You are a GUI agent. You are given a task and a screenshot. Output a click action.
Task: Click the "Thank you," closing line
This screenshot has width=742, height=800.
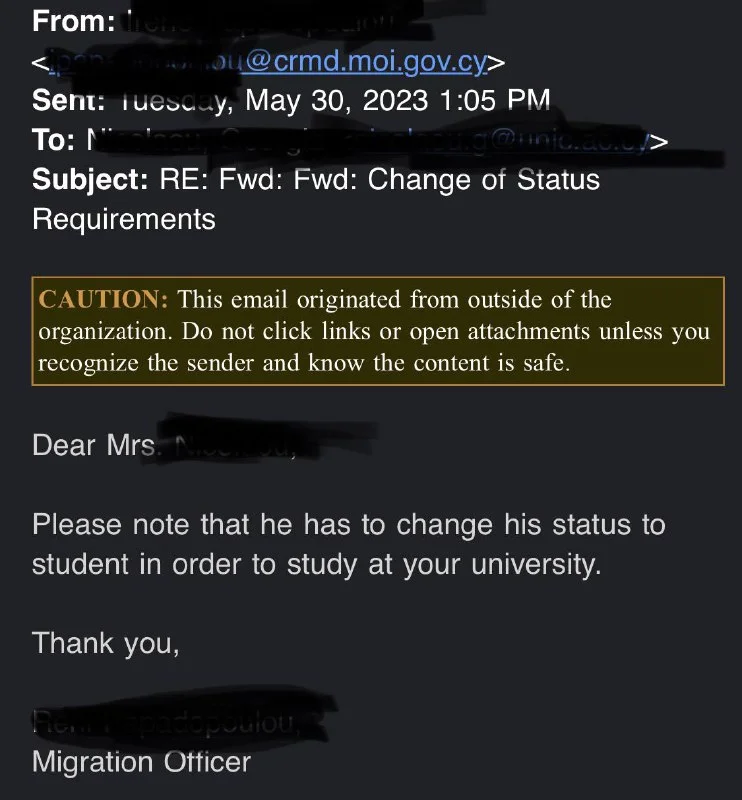click(106, 643)
